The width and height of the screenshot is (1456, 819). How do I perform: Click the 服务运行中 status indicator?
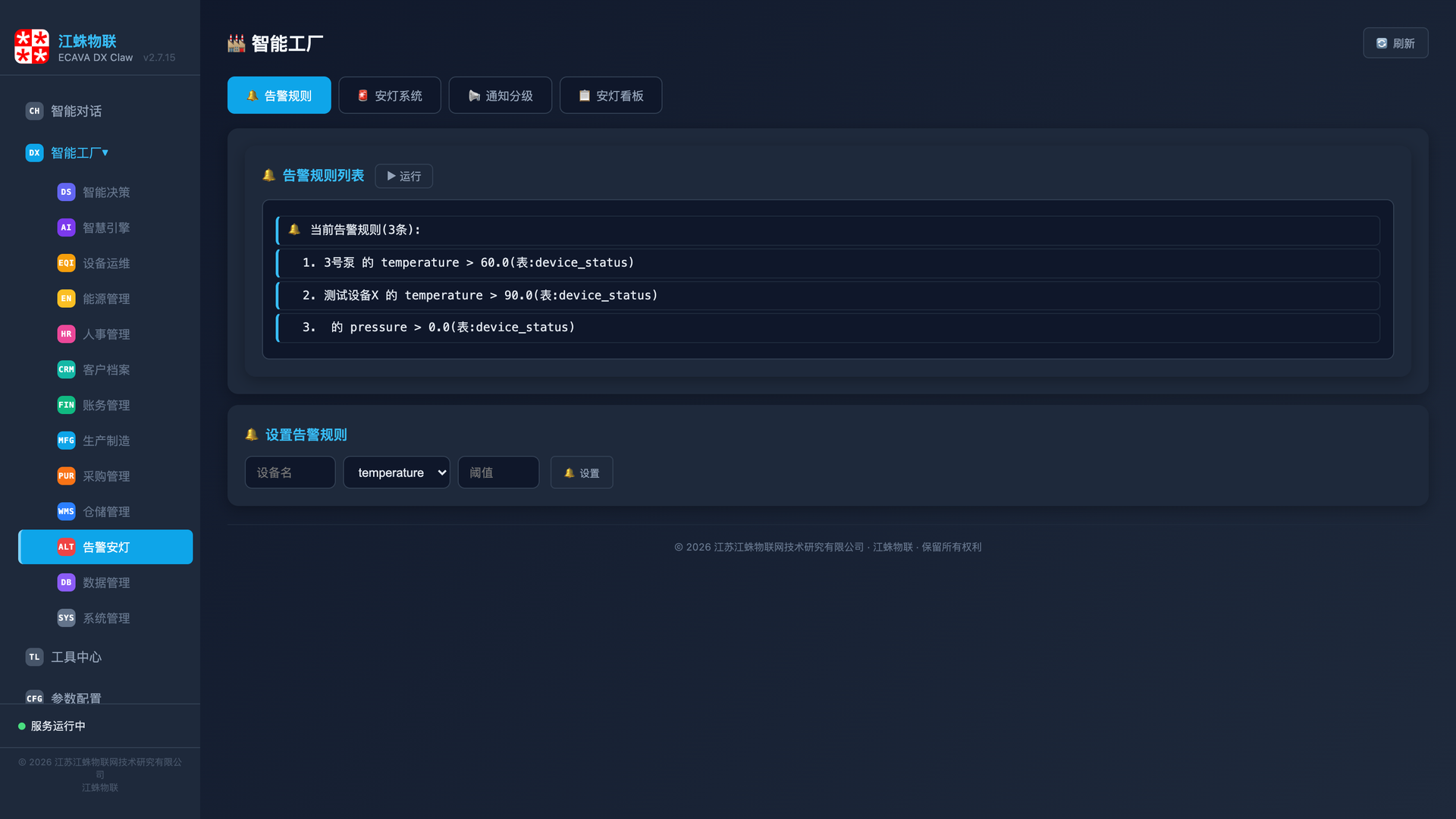(52, 726)
